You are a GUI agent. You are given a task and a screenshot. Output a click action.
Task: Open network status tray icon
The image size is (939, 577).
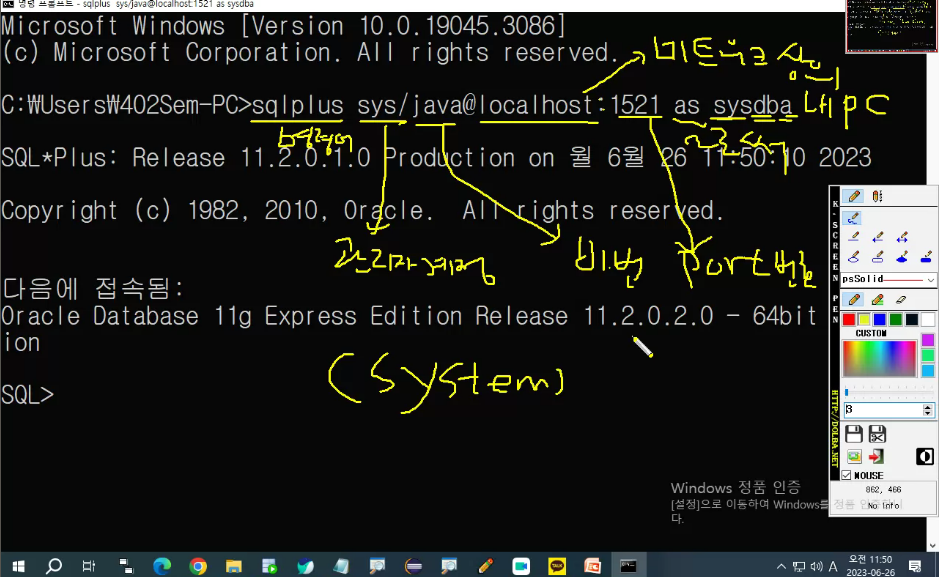(799, 566)
